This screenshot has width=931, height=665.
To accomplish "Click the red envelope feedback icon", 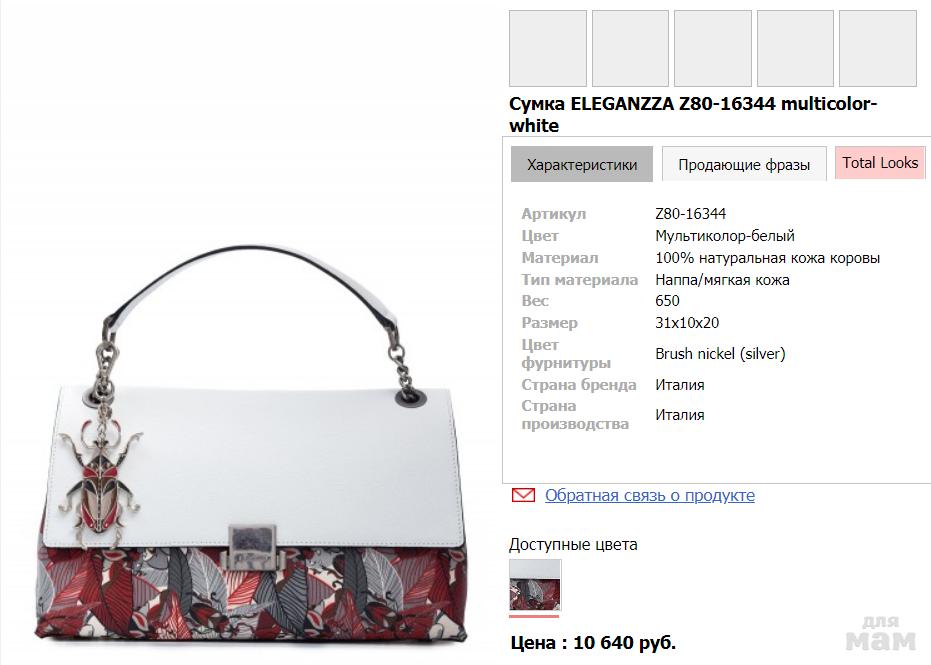I will pyautogui.click(x=523, y=495).
